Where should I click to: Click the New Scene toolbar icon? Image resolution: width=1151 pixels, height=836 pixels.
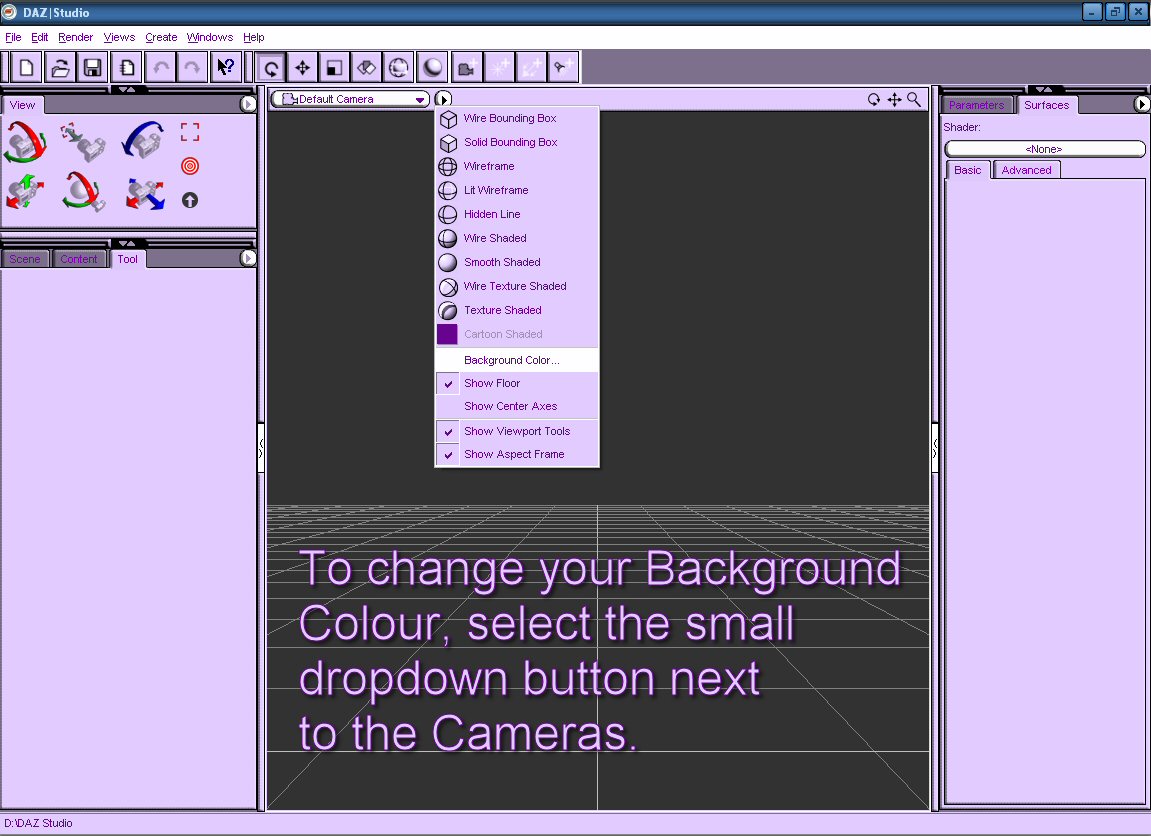27,68
